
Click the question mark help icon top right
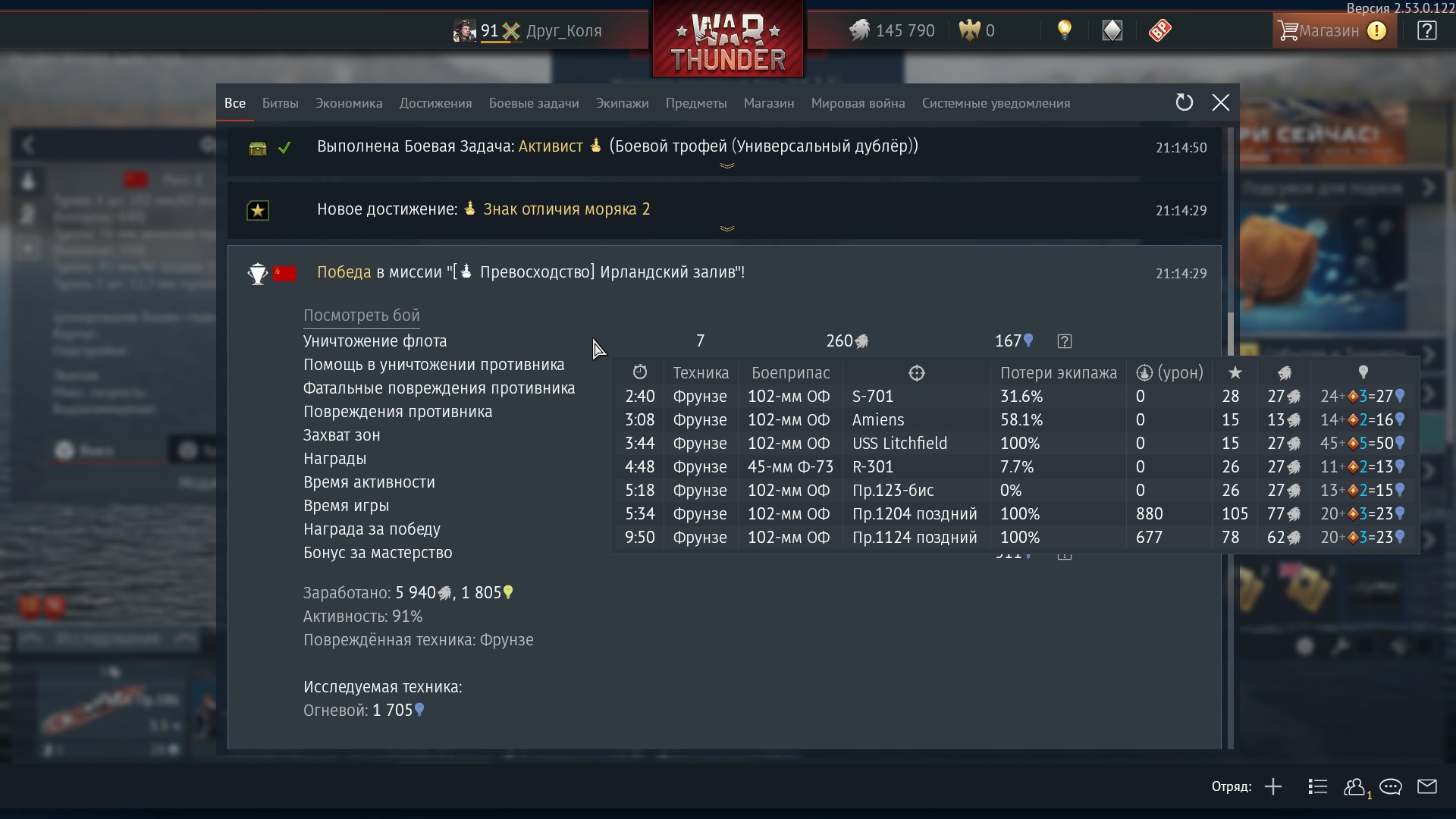tap(1426, 30)
